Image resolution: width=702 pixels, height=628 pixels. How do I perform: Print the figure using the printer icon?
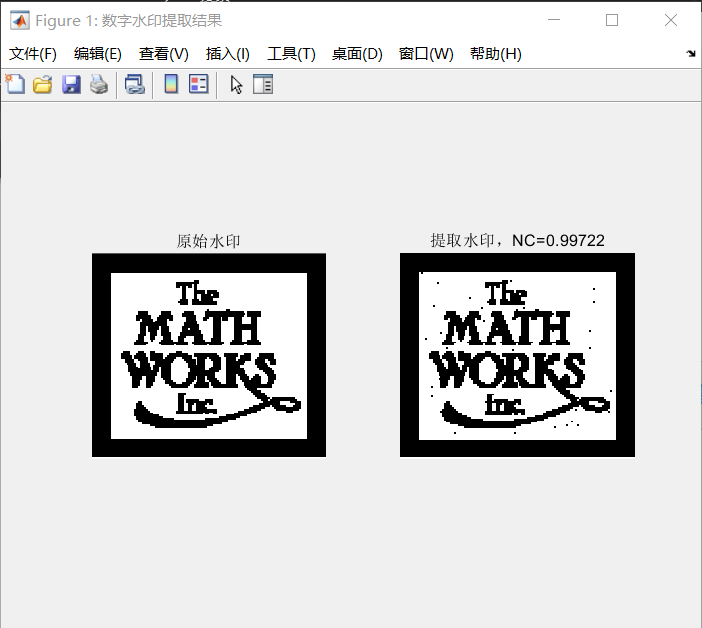(x=99, y=84)
